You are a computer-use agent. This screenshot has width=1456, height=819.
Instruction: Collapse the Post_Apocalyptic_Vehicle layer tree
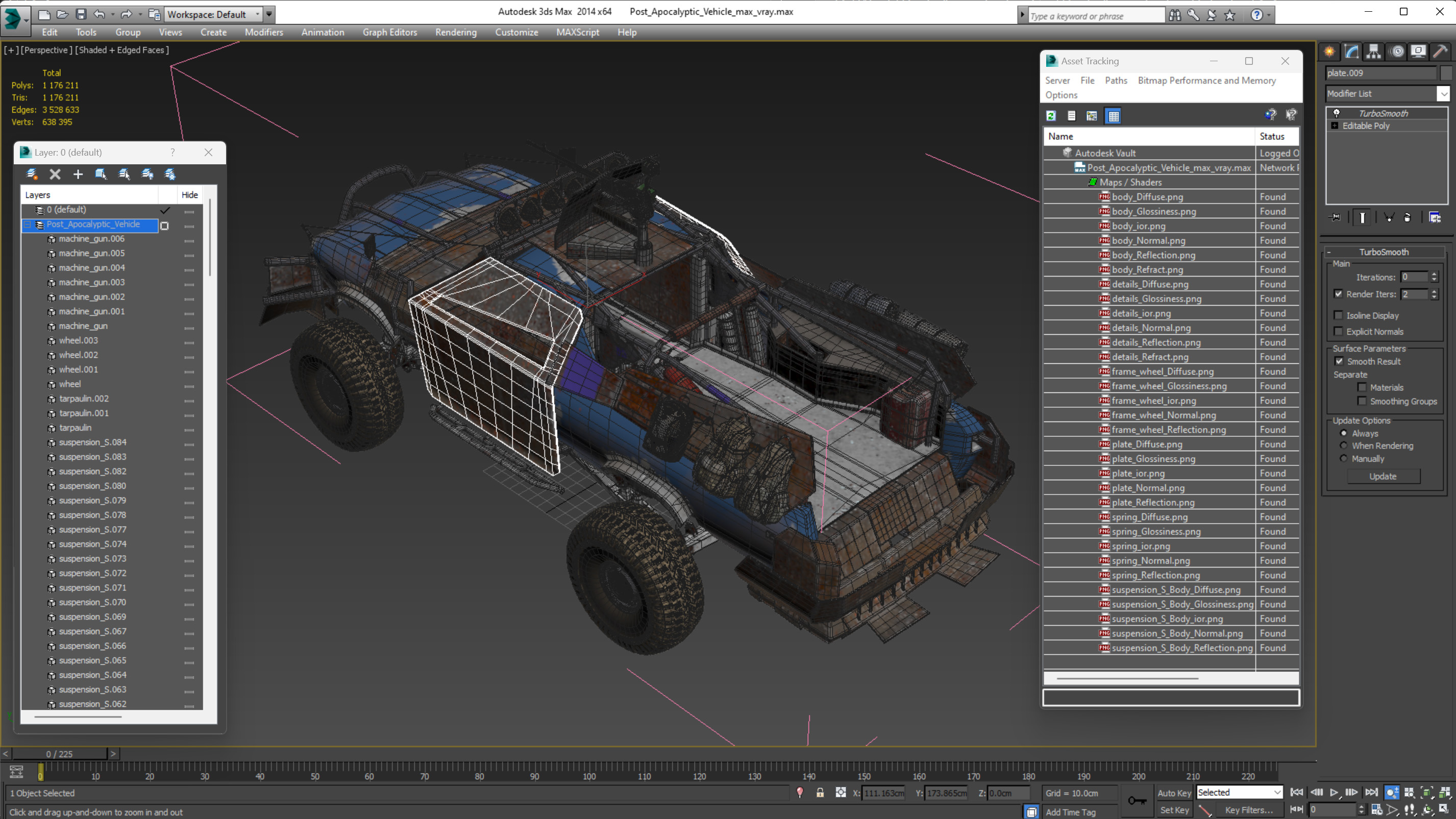point(27,225)
